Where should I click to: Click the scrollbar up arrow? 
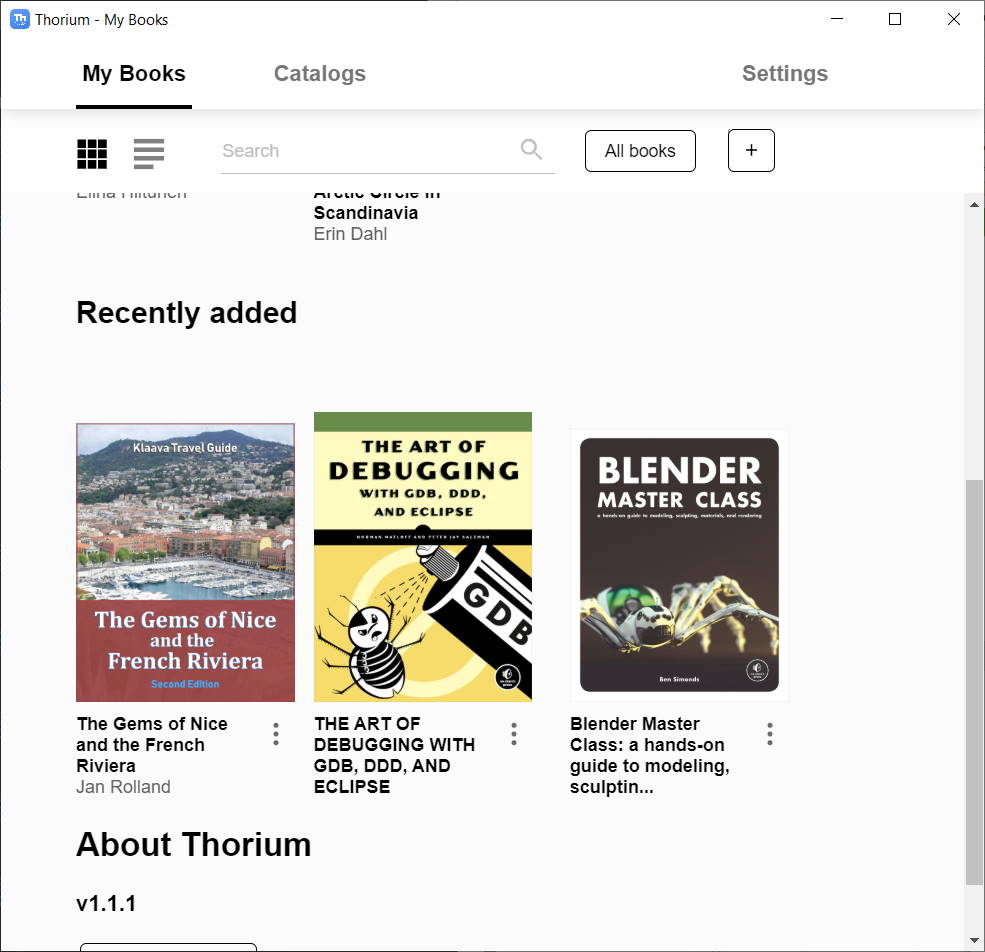click(x=974, y=205)
